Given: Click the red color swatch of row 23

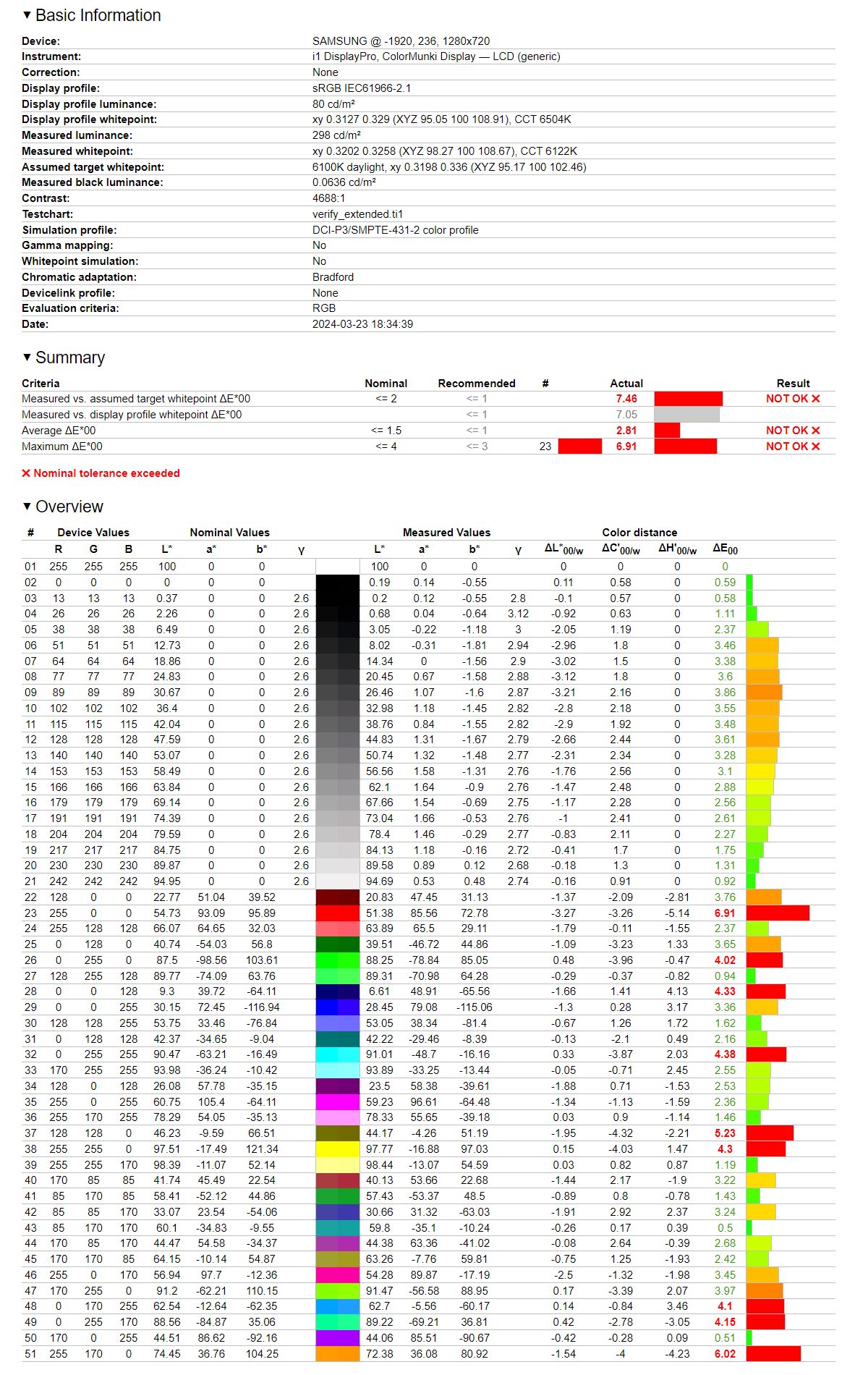Looking at the screenshot, I should [338, 913].
